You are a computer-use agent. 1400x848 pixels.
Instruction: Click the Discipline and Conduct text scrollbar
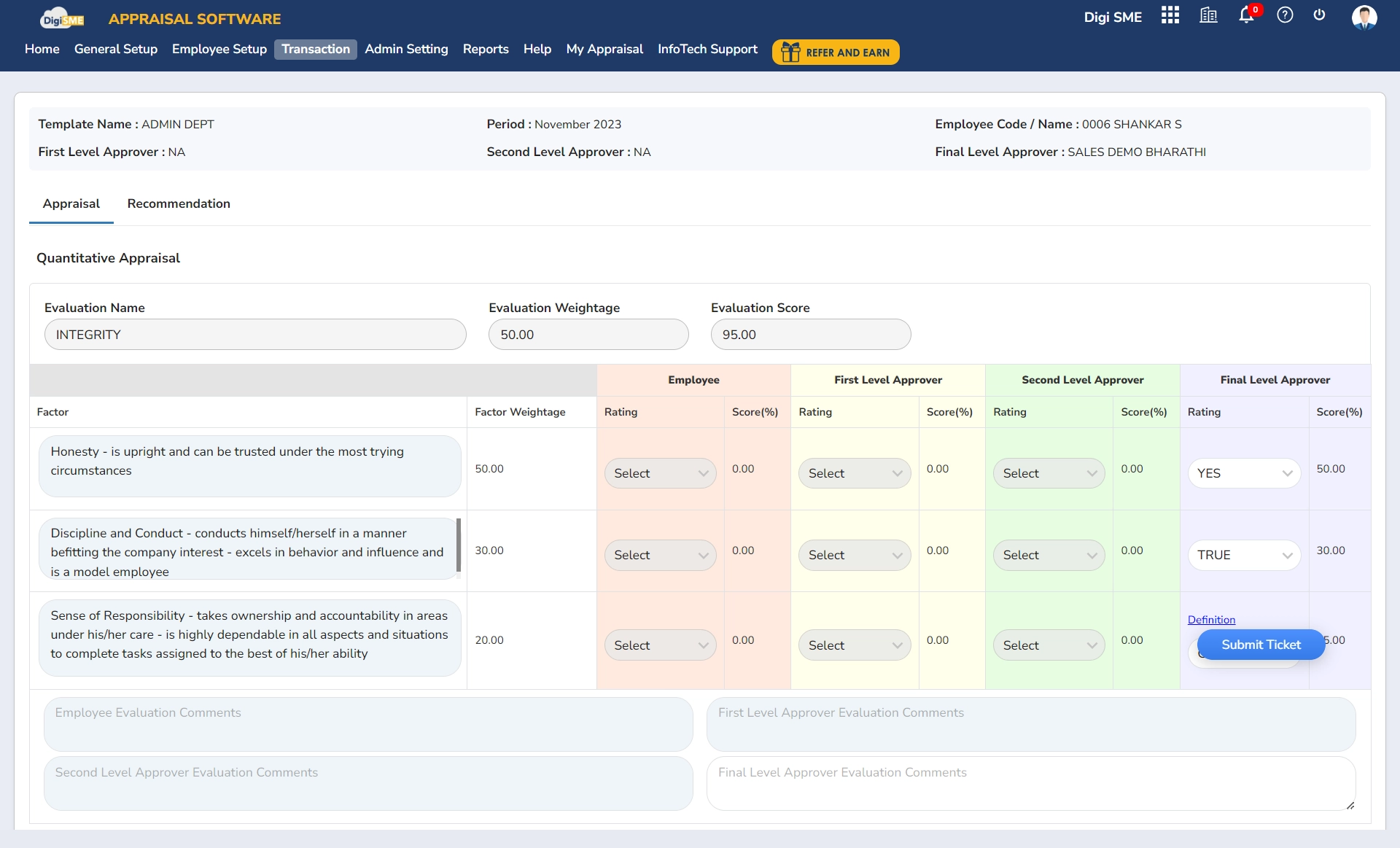click(458, 545)
